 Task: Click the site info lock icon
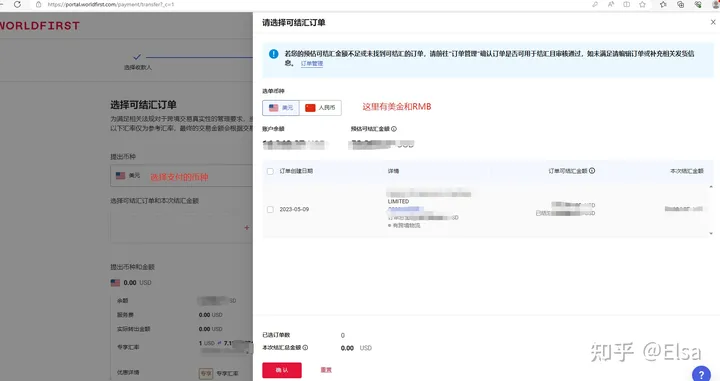(x=39, y=4)
